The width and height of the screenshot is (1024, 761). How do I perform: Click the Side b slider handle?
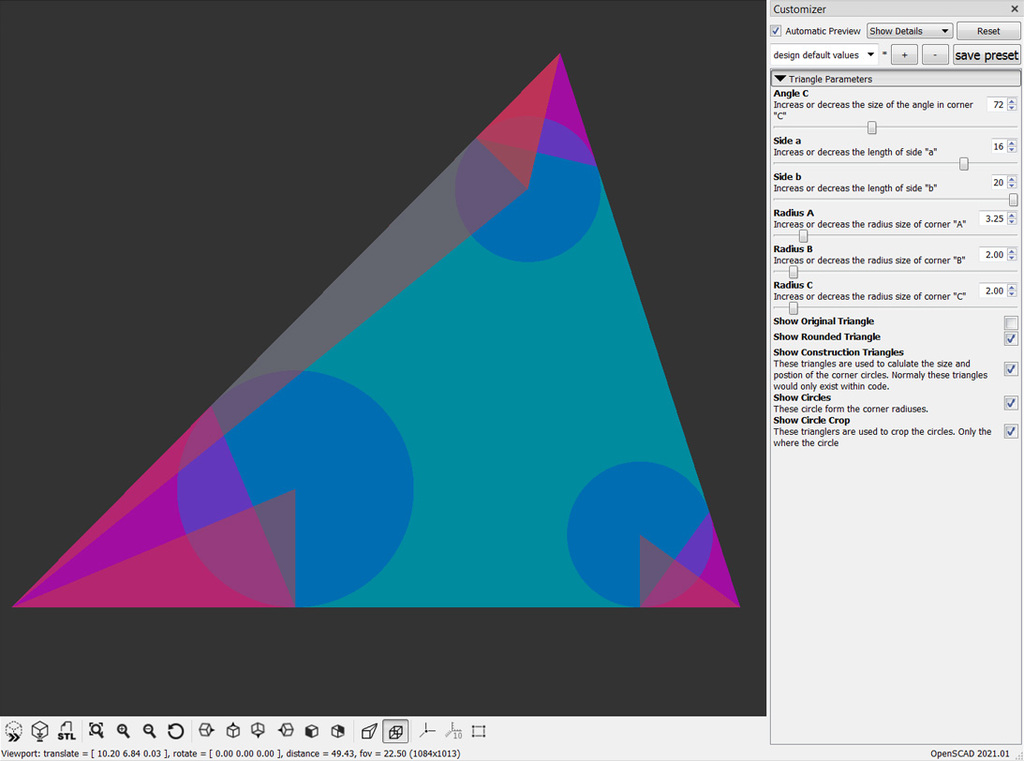pos(1014,200)
